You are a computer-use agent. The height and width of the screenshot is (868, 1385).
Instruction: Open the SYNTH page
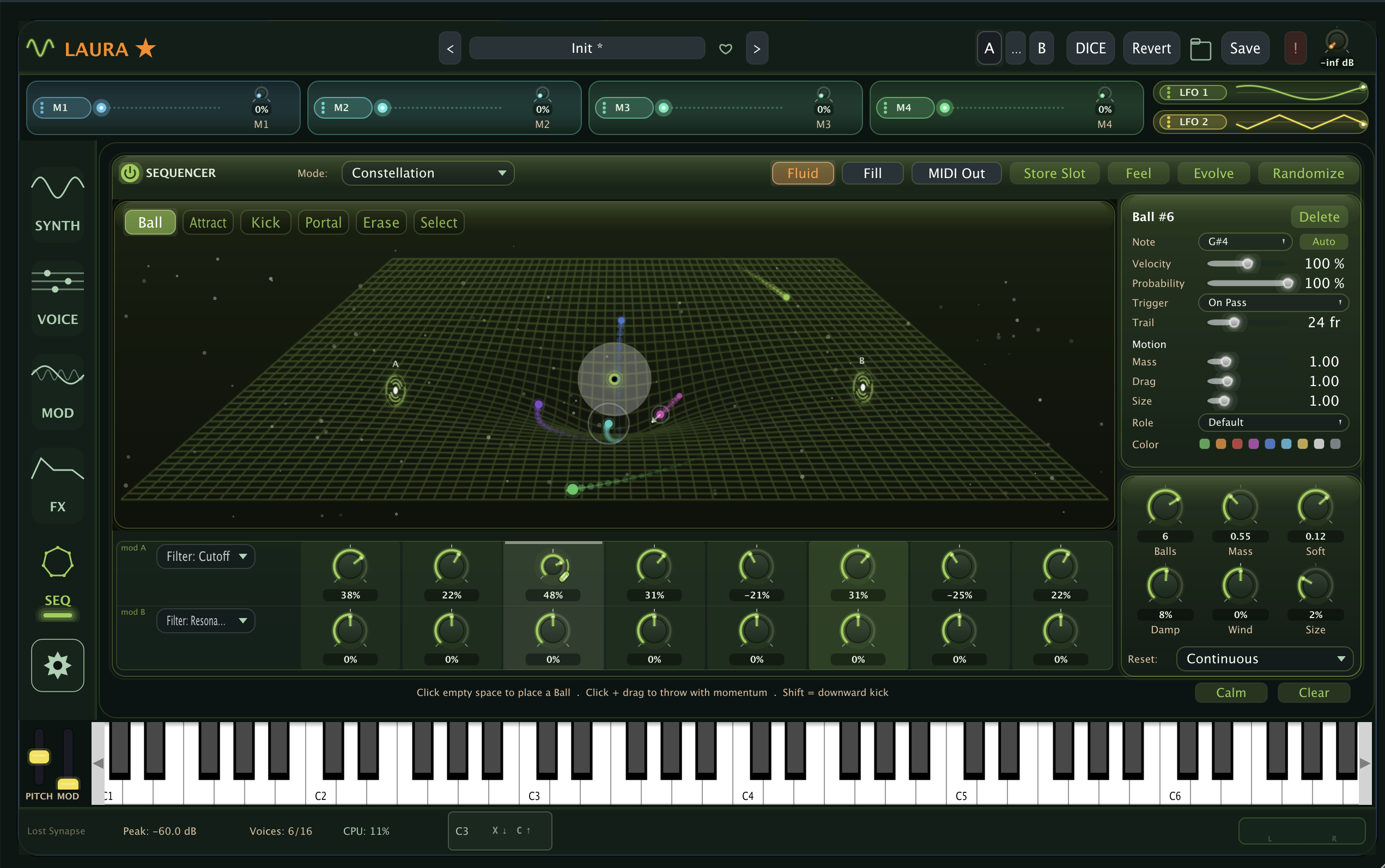coord(57,203)
